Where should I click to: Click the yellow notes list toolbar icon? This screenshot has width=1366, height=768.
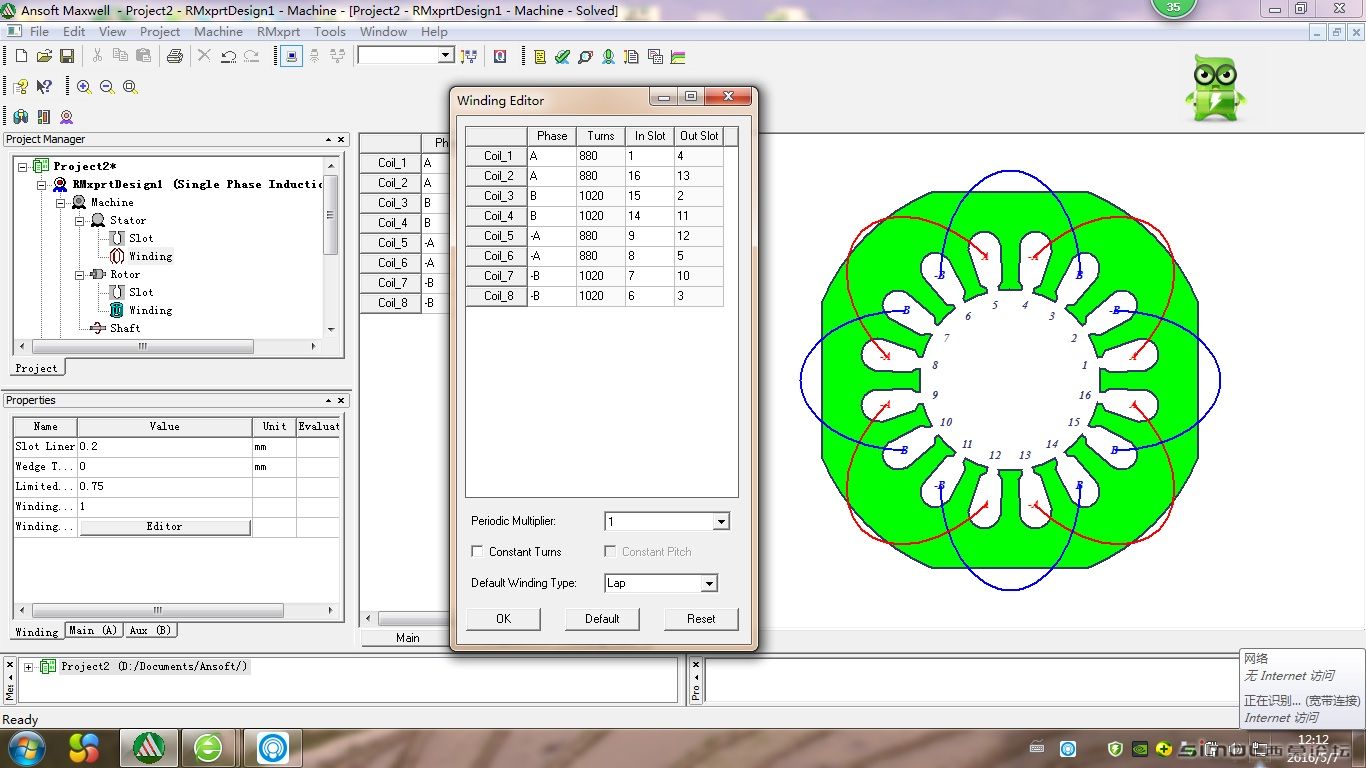pyautogui.click(x=540, y=56)
